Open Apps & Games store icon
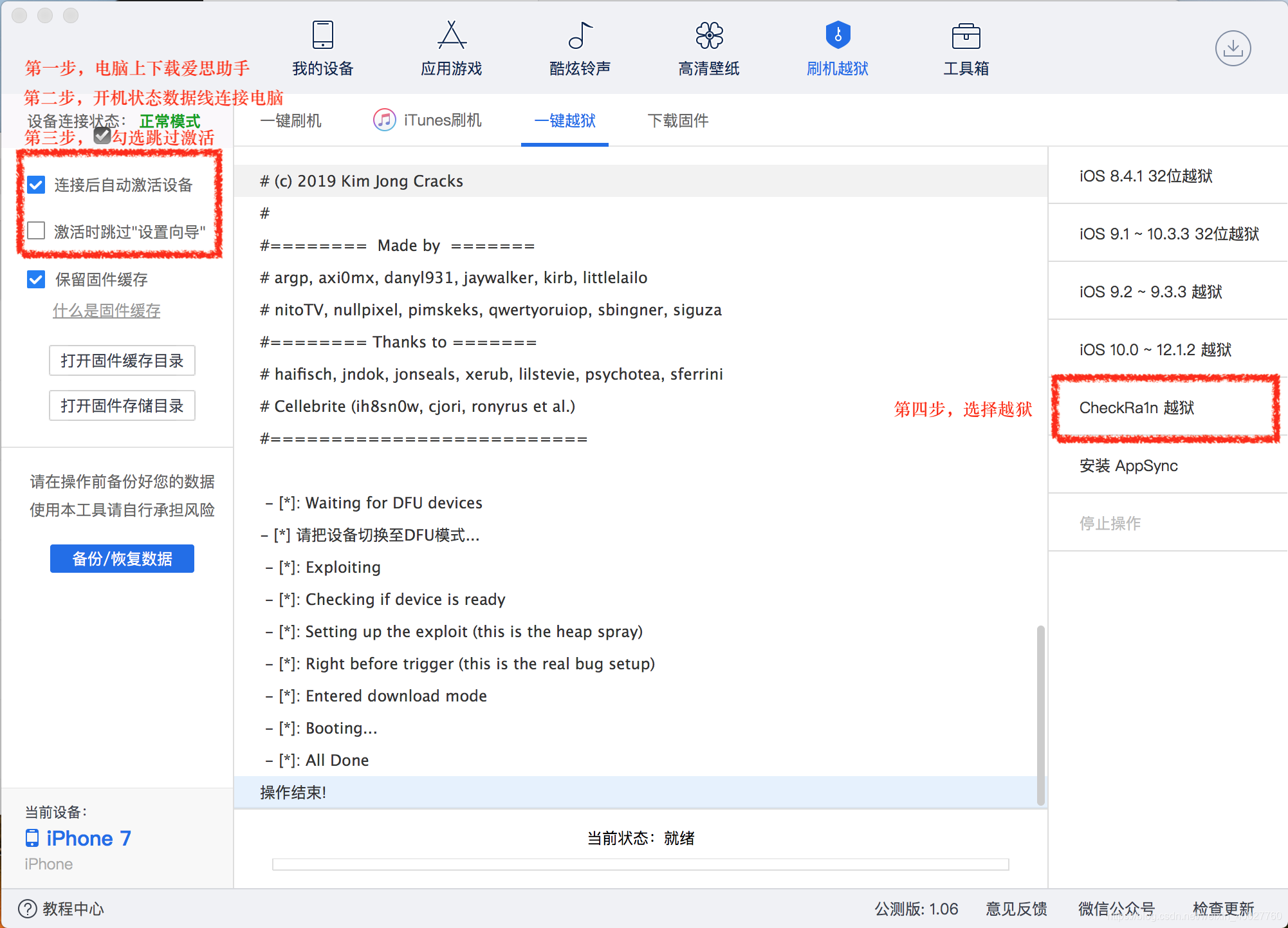 (x=452, y=35)
